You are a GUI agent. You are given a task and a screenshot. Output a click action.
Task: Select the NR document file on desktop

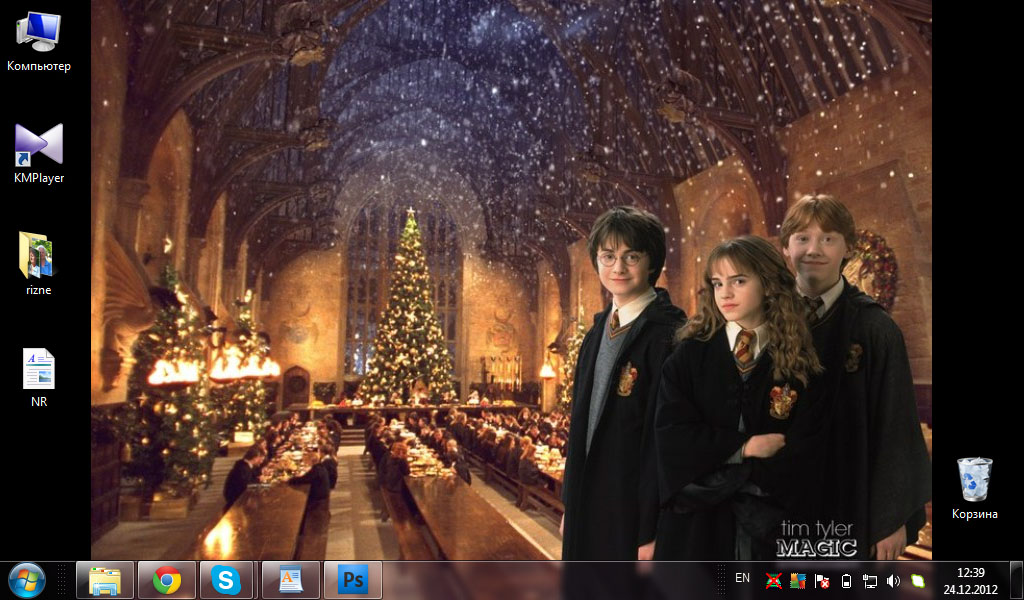click(39, 377)
